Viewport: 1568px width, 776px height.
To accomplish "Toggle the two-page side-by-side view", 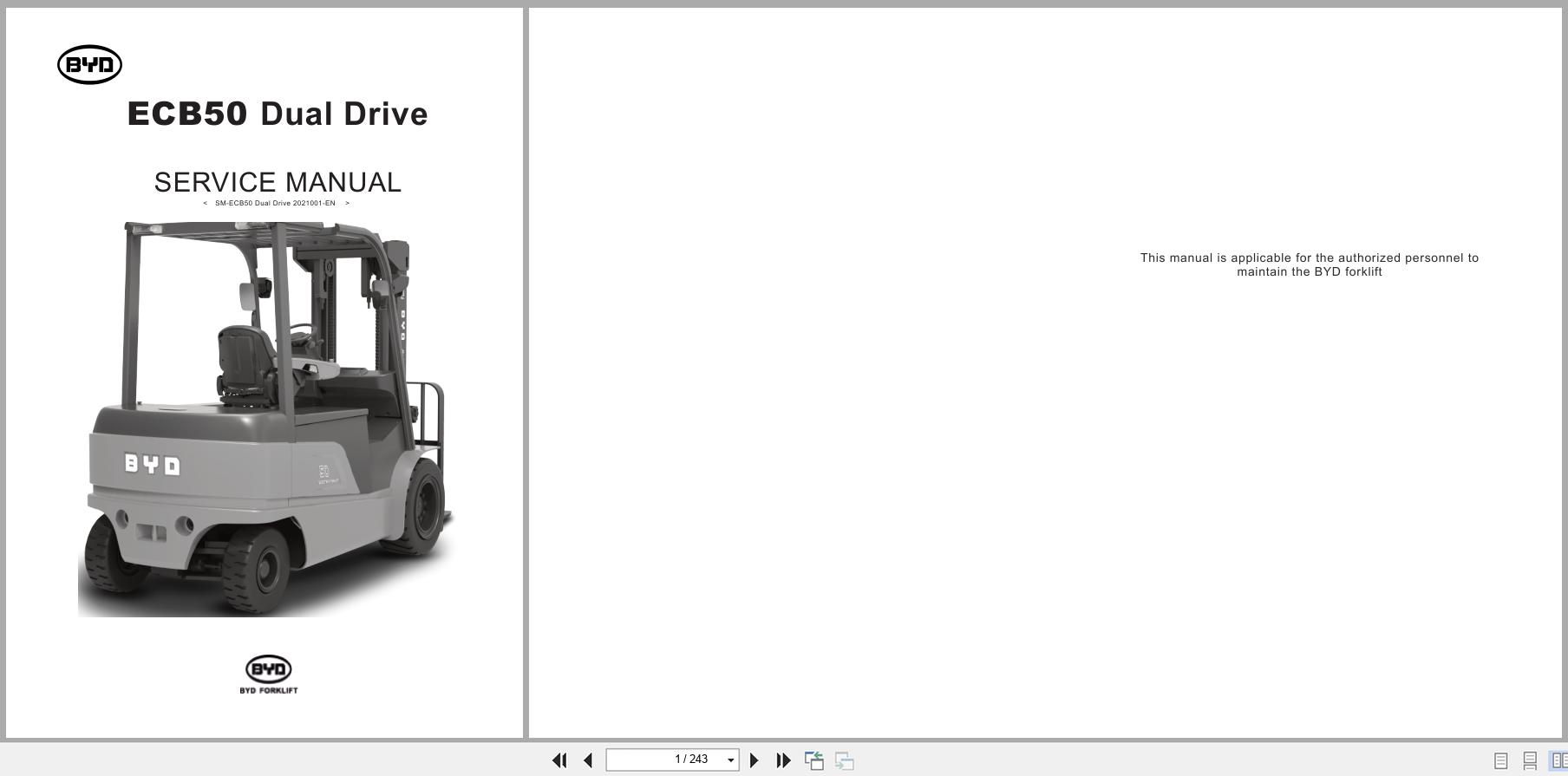I will [x=1558, y=760].
